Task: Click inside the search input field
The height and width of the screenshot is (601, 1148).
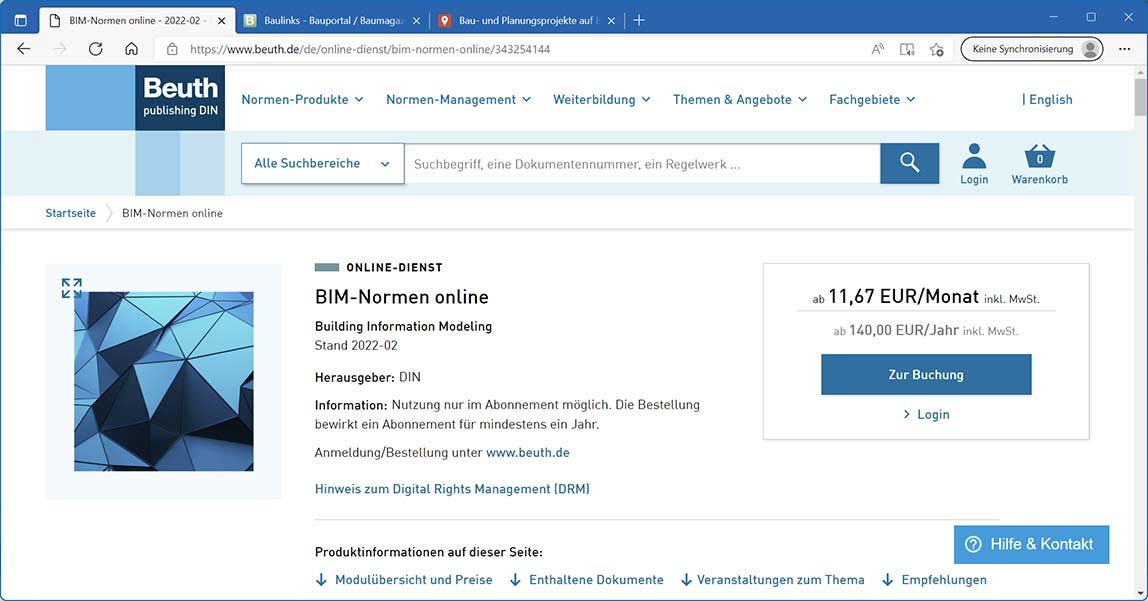Action: (x=640, y=163)
